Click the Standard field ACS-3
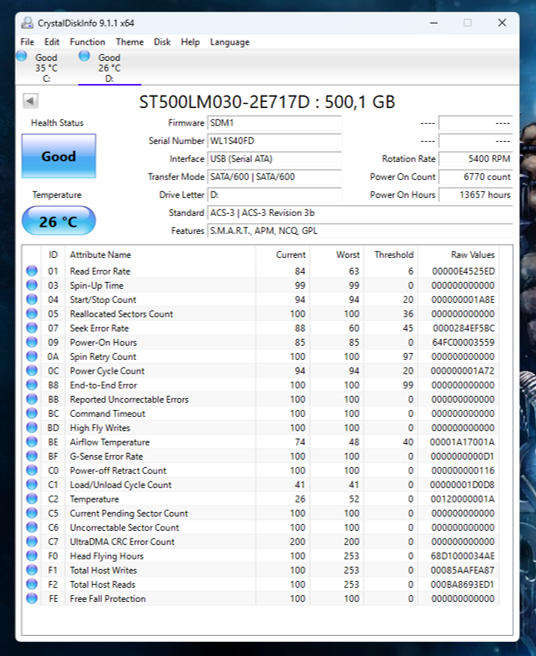Image resolution: width=536 pixels, height=656 pixels. pos(360,213)
